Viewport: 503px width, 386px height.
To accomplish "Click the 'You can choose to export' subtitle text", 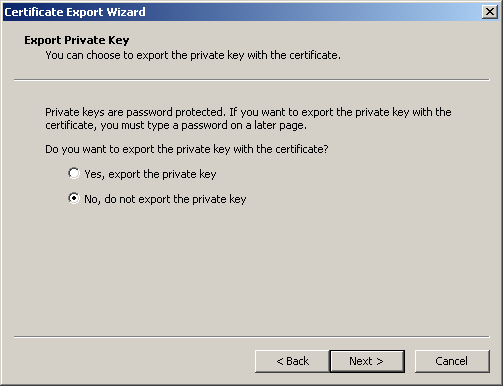I will [x=193, y=55].
